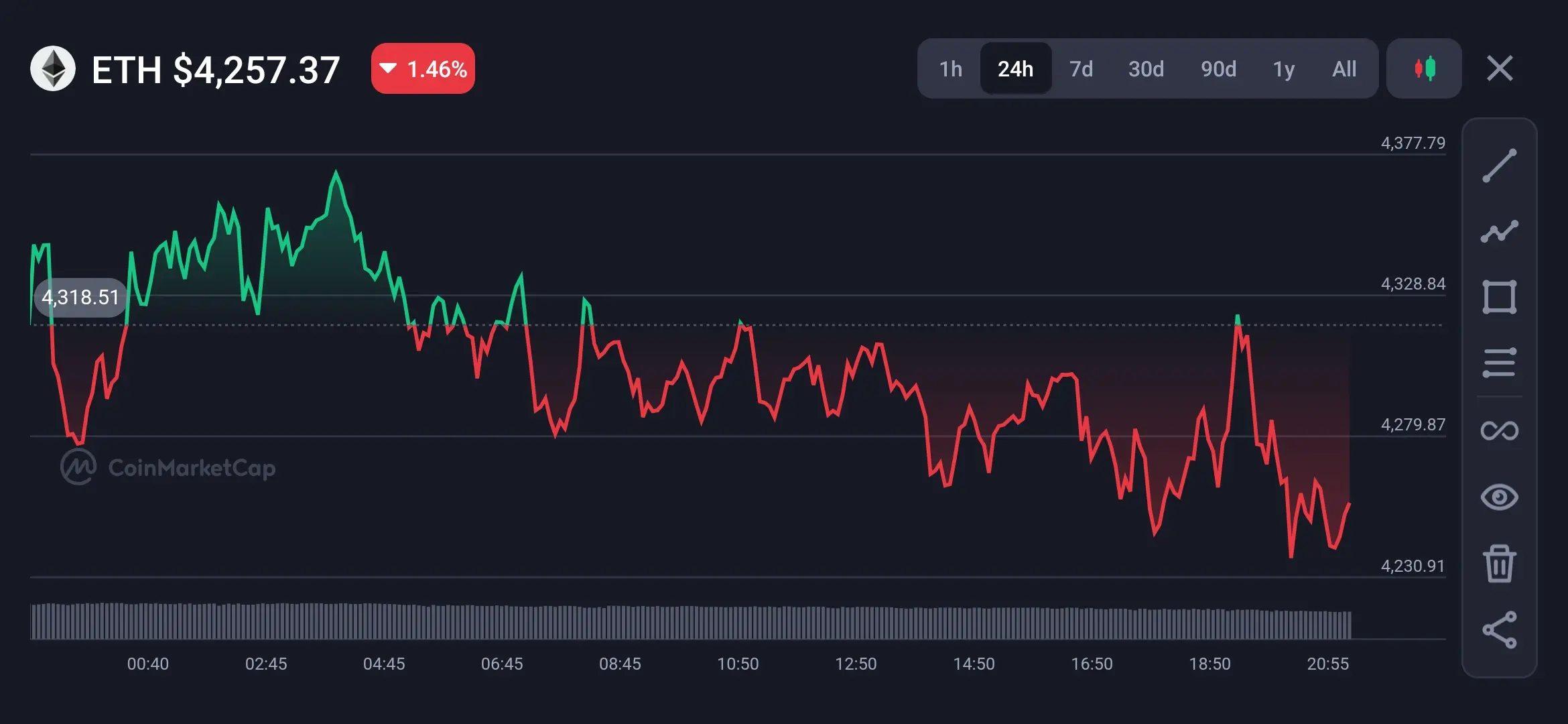Click the 4,377.79 axis value
Screen dimensions: 1568x724
click(x=1413, y=143)
